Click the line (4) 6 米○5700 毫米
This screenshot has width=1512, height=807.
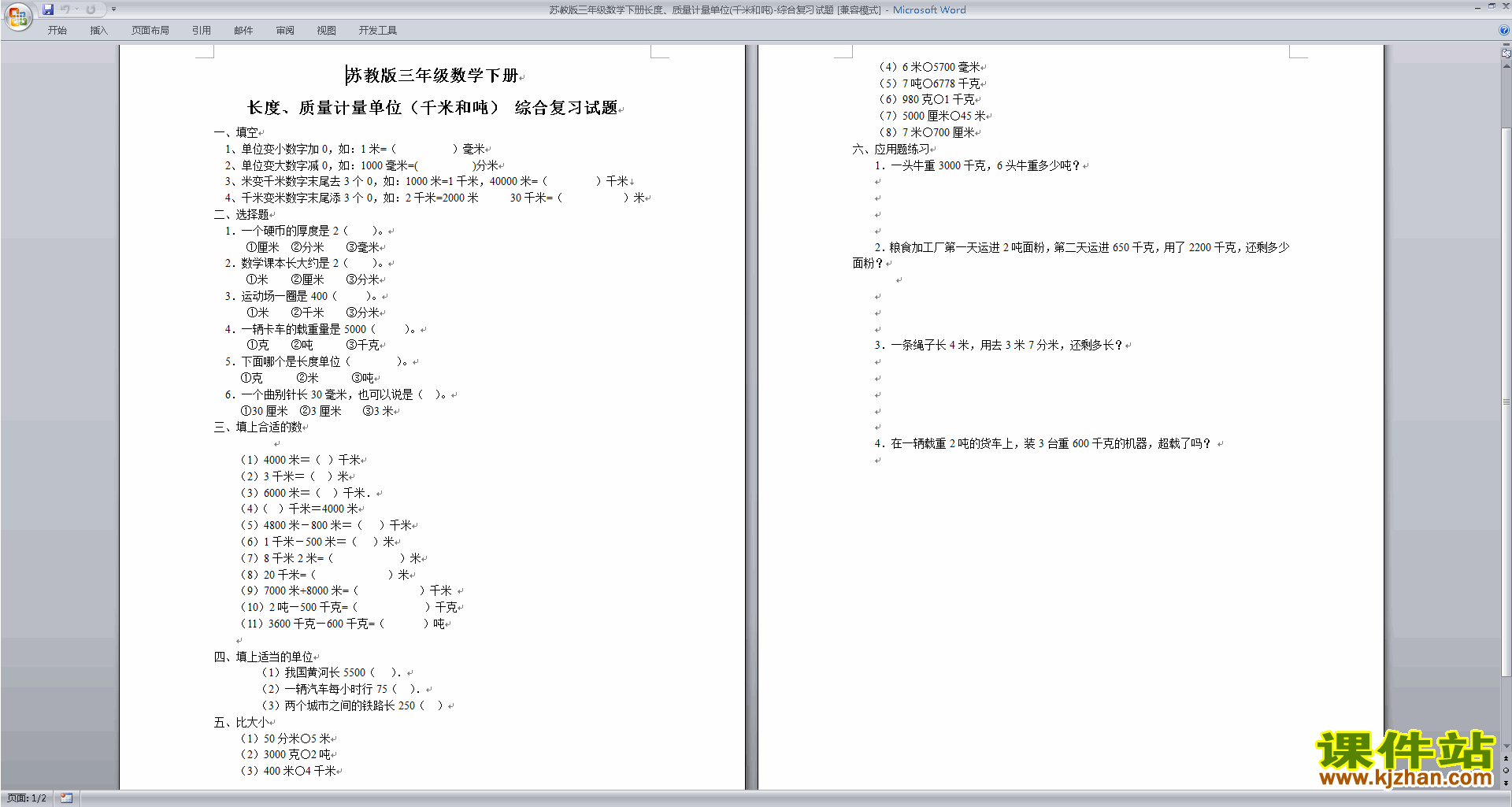tap(930, 67)
